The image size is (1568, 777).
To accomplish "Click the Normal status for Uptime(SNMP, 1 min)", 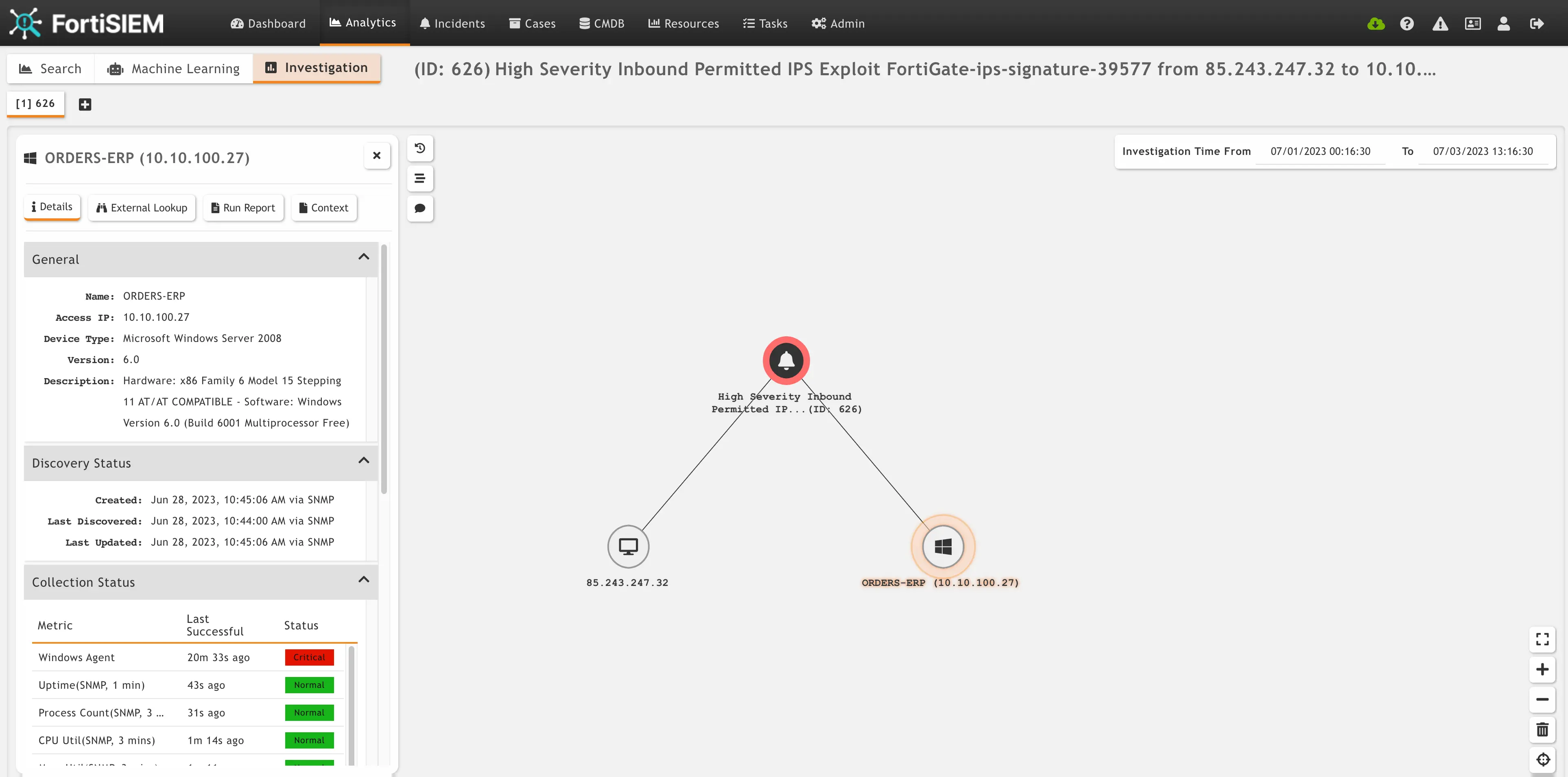I will pos(309,685).
